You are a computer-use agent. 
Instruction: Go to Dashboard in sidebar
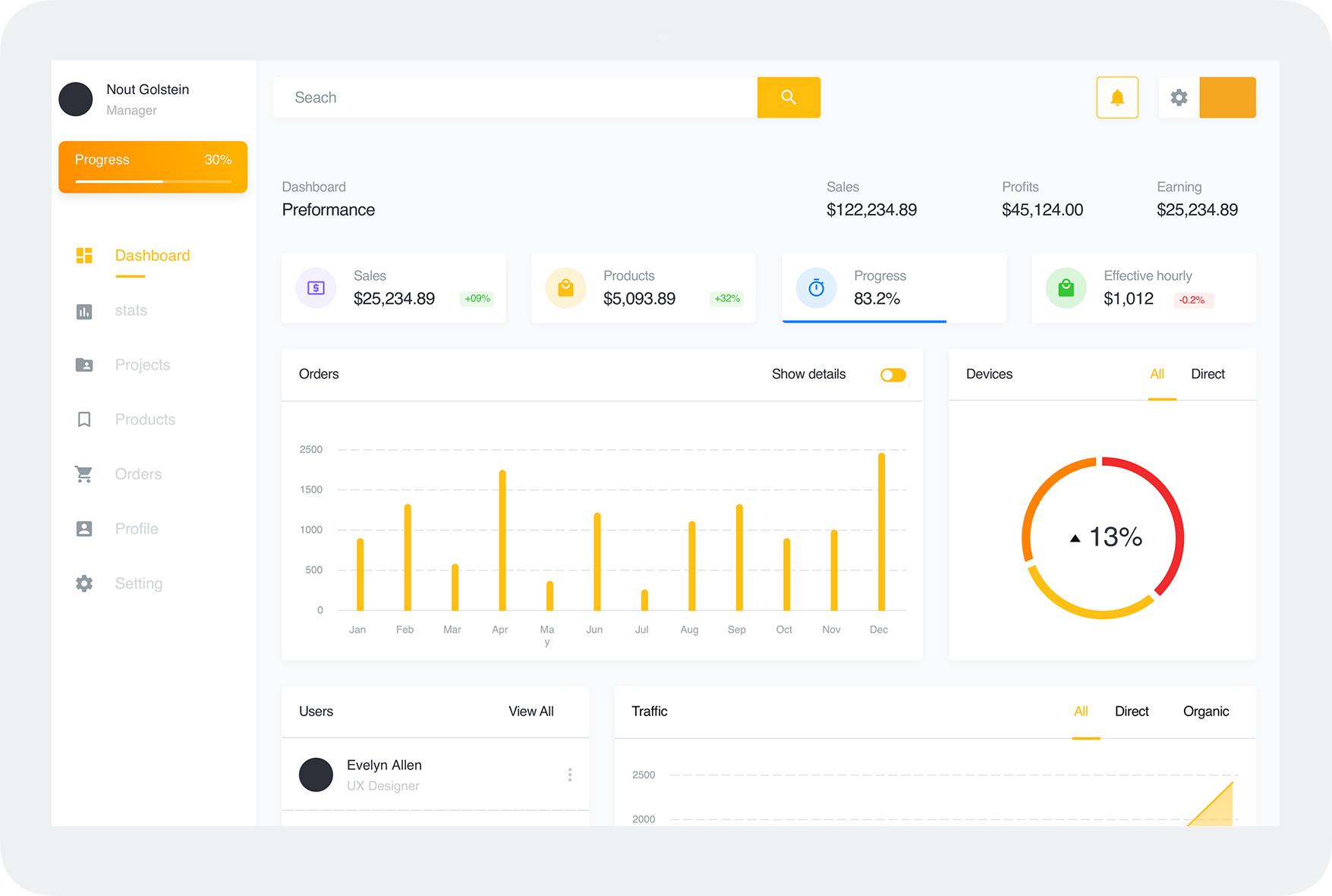pyautogui.click(x=152, y=256)
